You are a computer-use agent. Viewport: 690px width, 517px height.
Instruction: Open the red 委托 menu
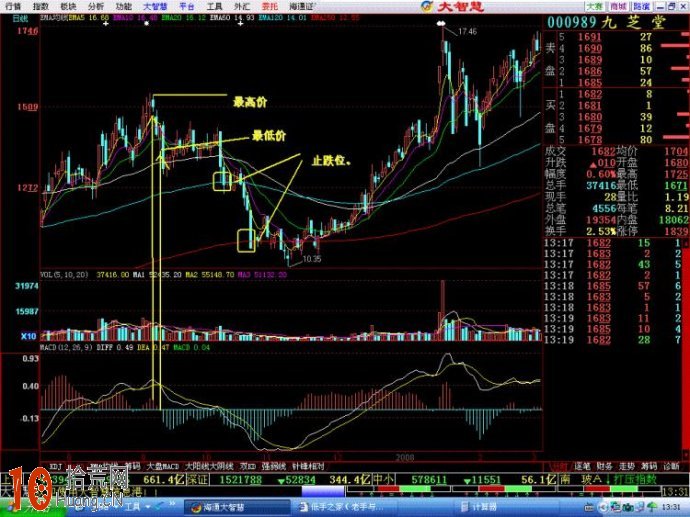269,6
